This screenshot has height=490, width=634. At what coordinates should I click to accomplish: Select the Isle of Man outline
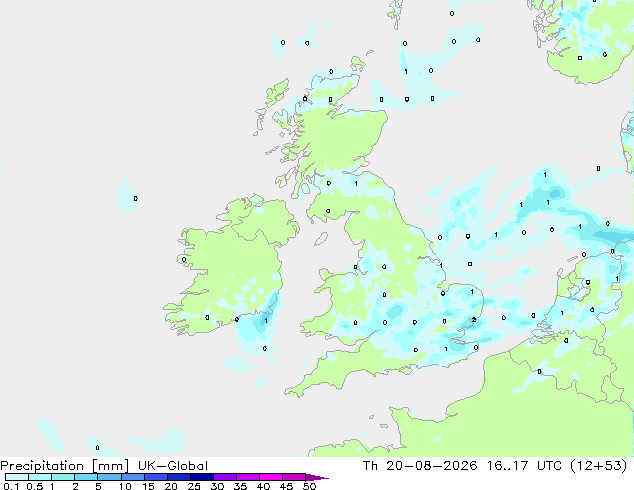321,239
